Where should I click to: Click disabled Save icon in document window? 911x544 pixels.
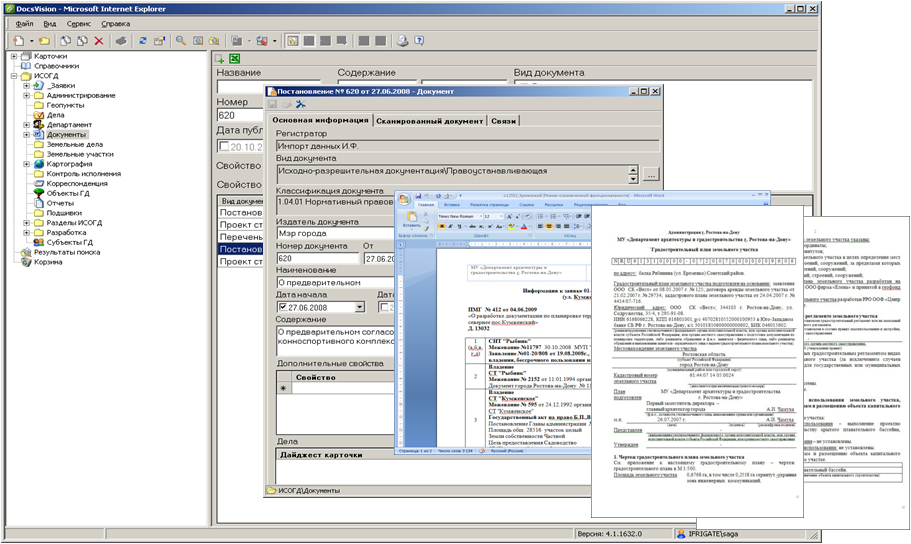coord(272,105)
